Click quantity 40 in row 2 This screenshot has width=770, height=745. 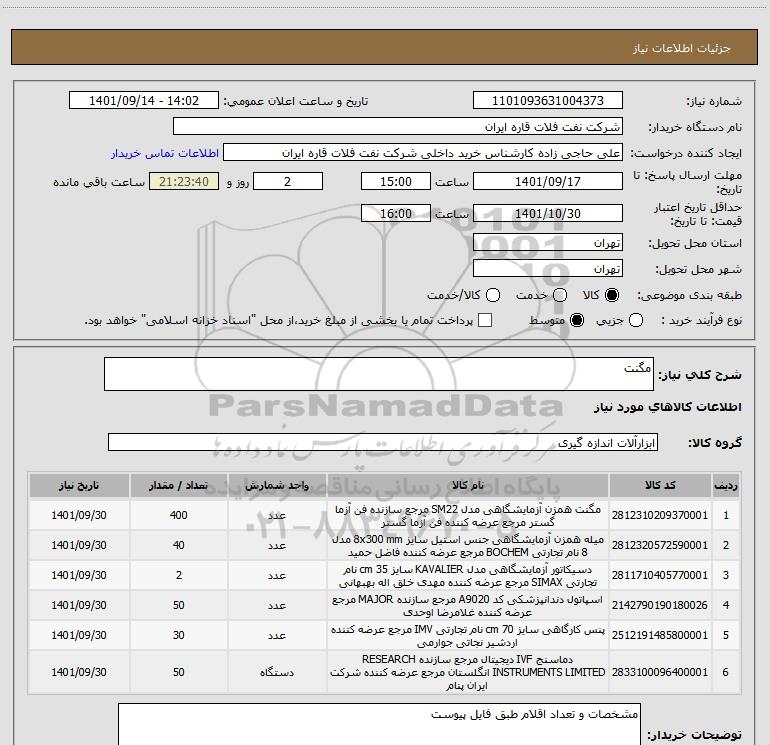179,545
